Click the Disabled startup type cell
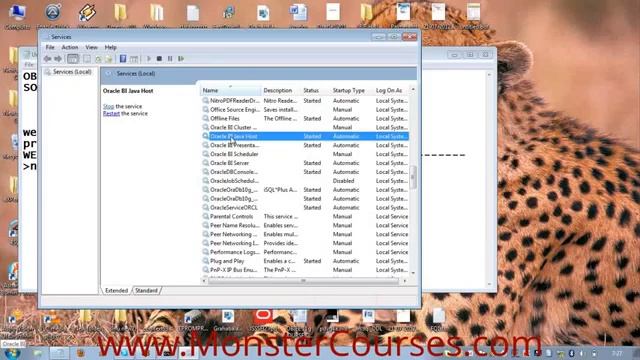This screenshot has width=640, height=360. 343,181
